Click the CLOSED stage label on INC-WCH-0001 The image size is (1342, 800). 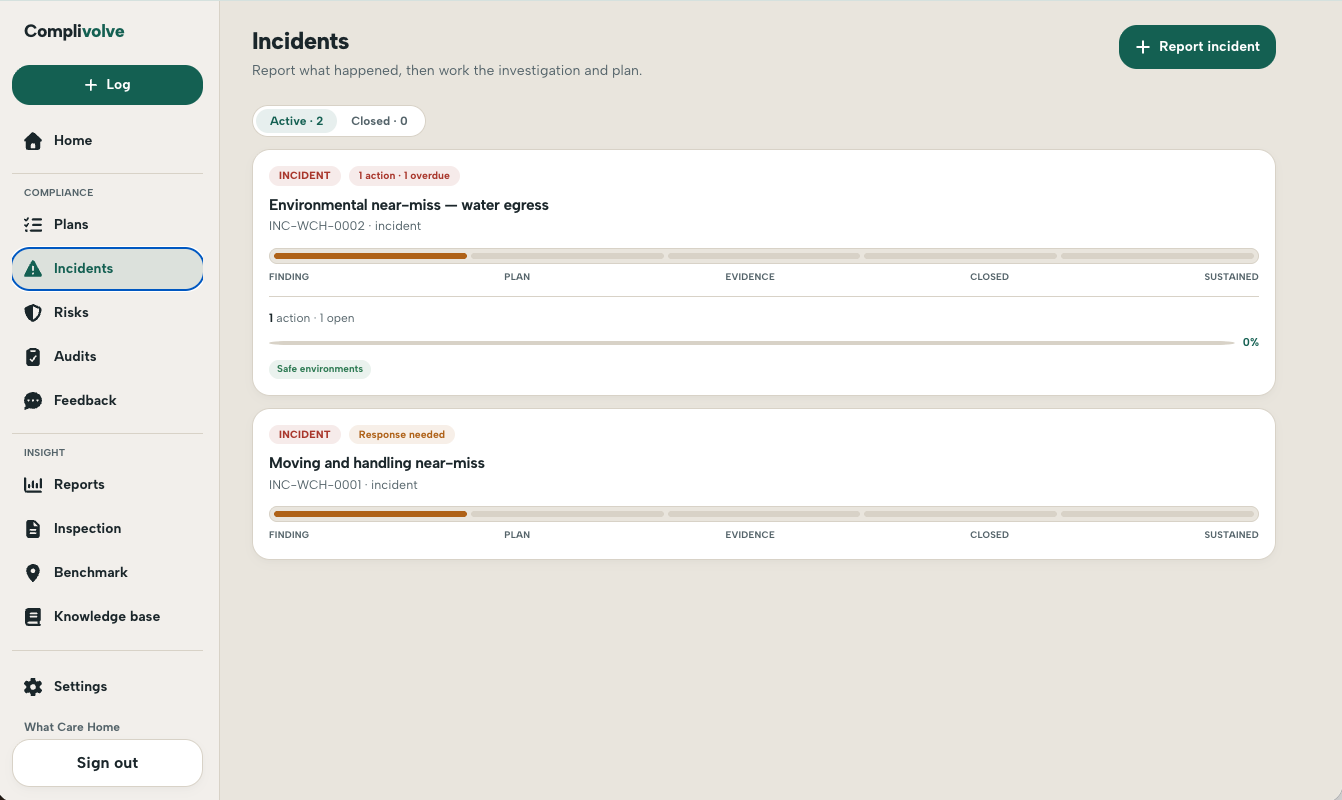pos(989,535)
